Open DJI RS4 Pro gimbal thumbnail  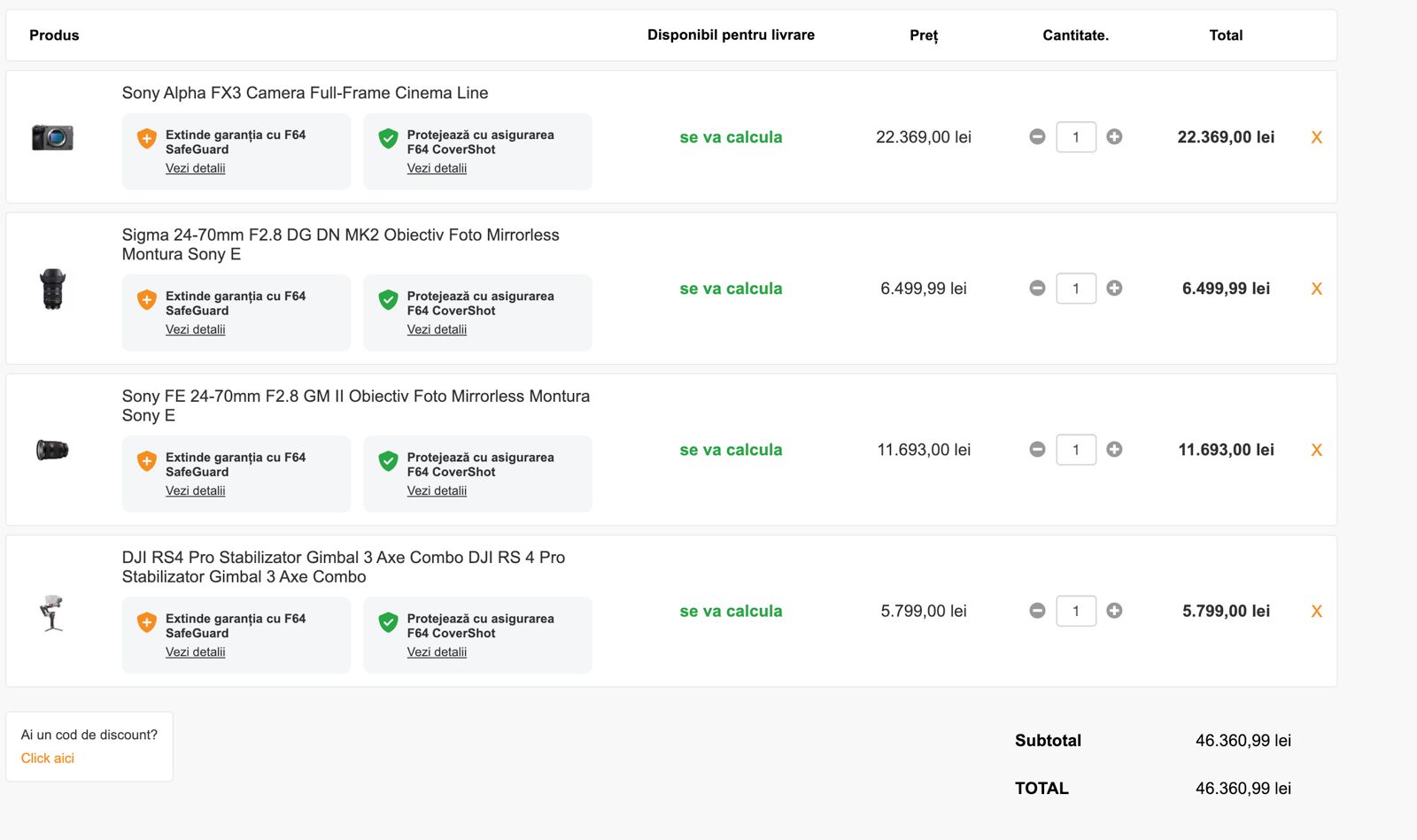(52, 612)
